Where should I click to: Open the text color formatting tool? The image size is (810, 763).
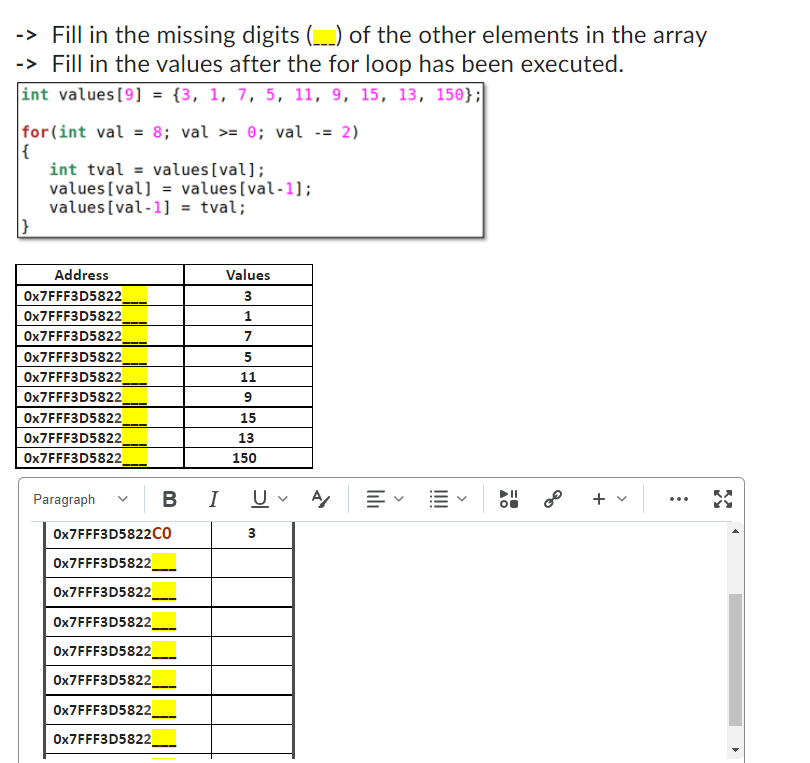[x=321, y=499]
